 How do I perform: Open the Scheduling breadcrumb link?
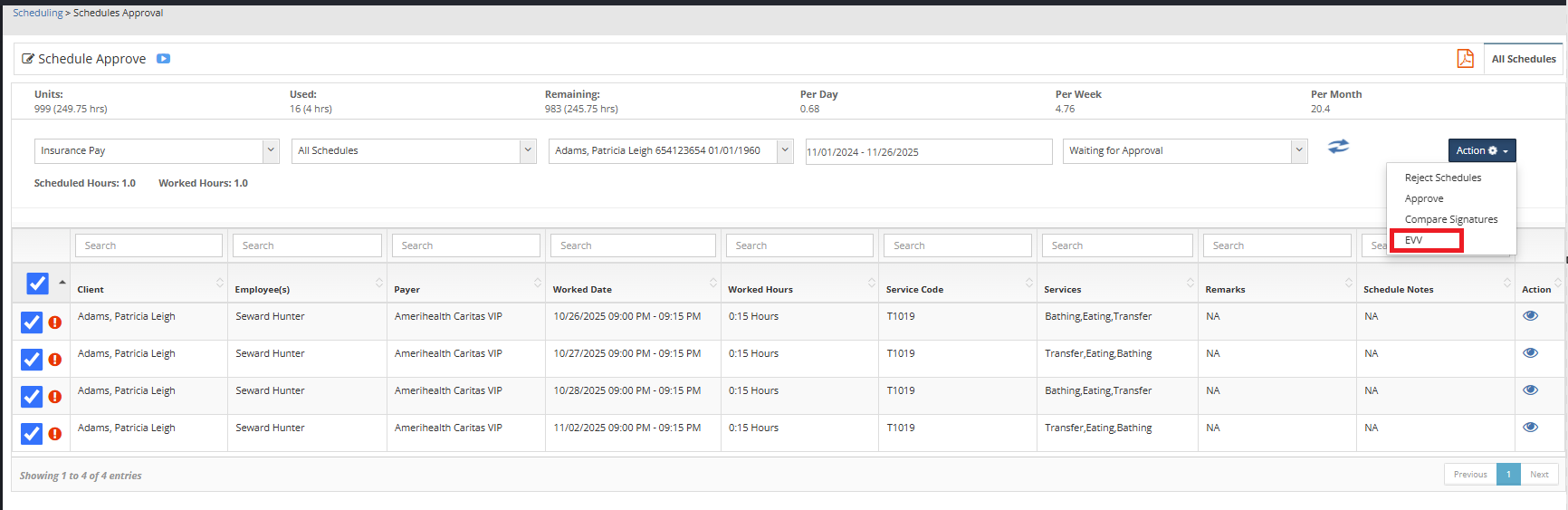pos(37,13)
